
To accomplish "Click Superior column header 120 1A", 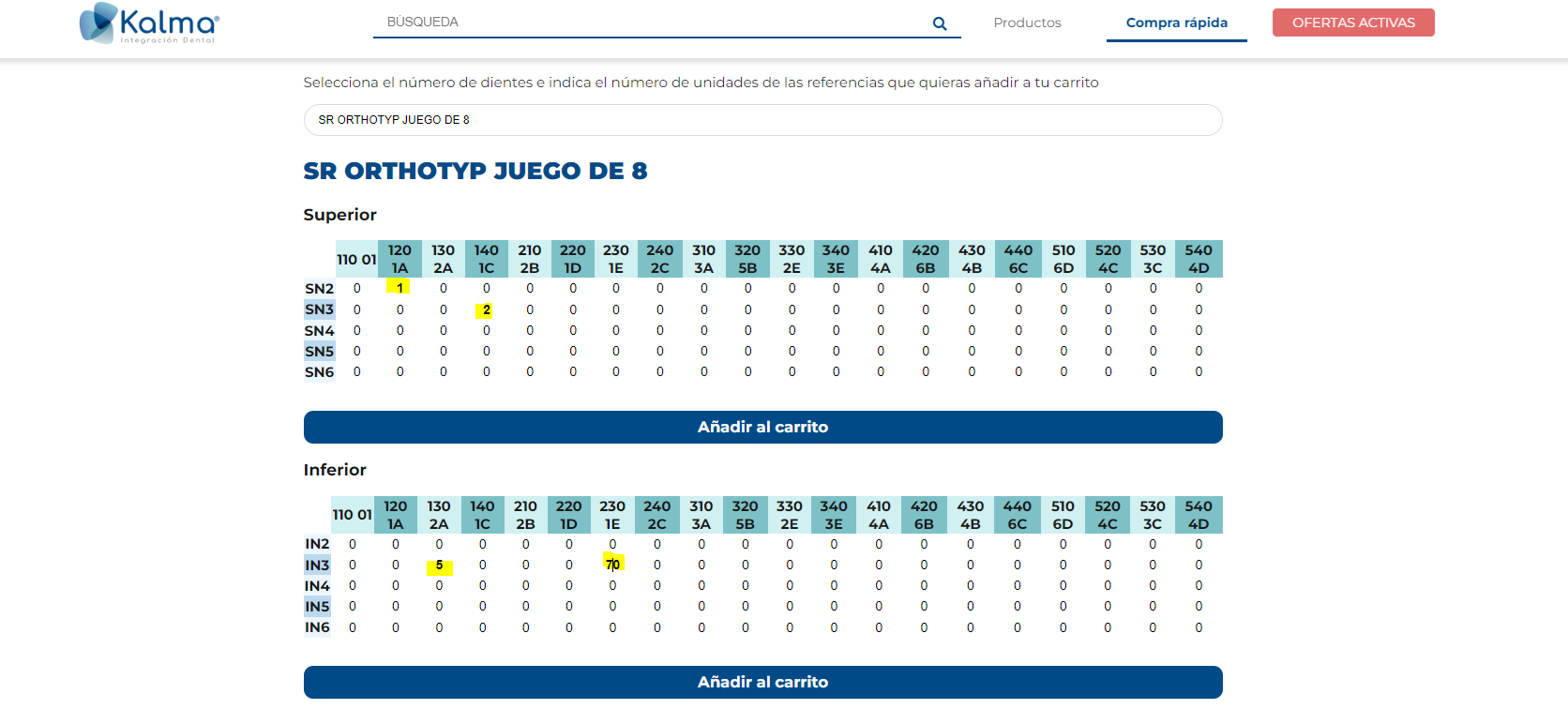I will [x=400, y=259].
